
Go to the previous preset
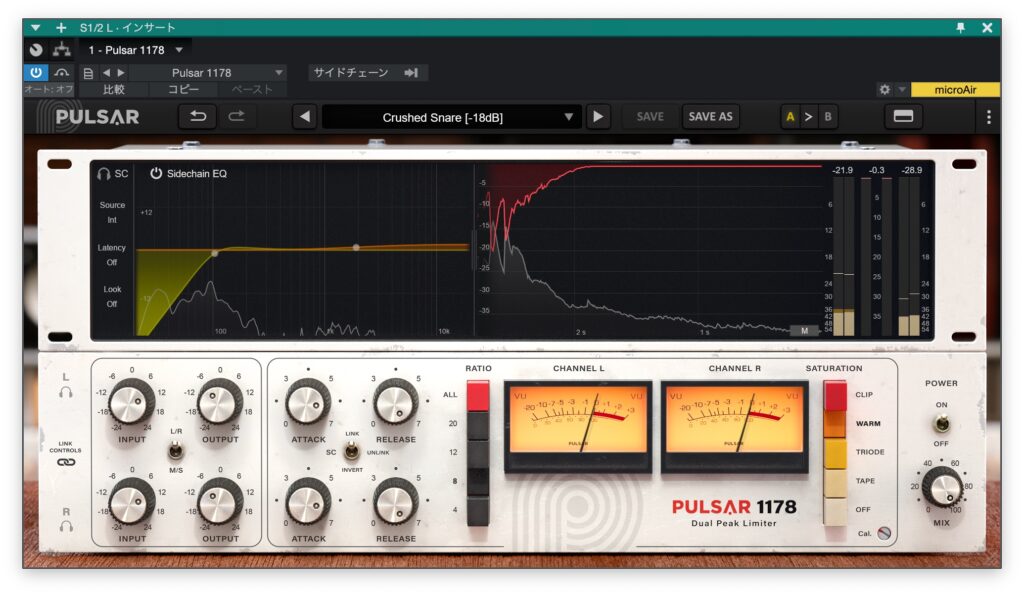[305, 117]
